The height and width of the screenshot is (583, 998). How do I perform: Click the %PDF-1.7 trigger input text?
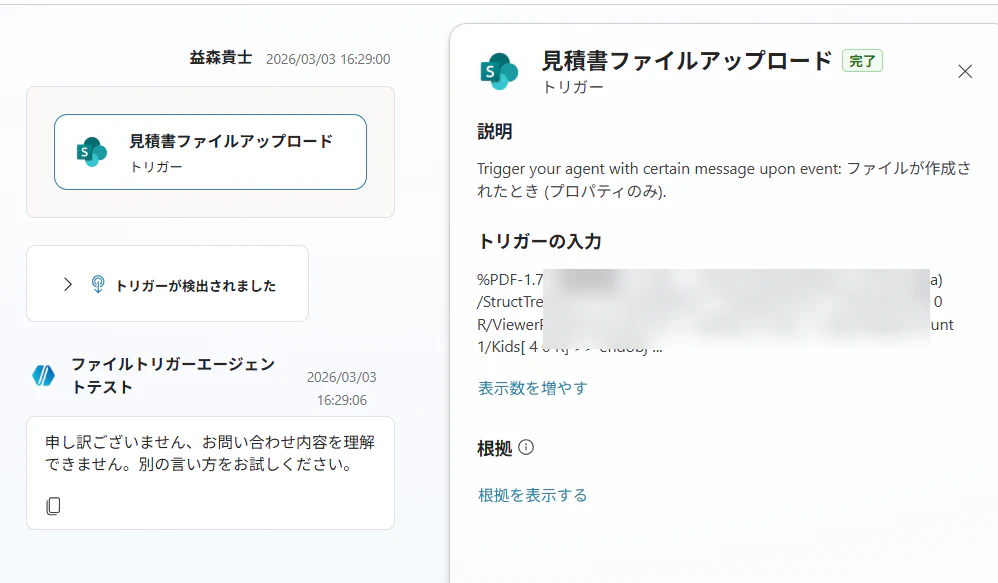coord(510,279)
